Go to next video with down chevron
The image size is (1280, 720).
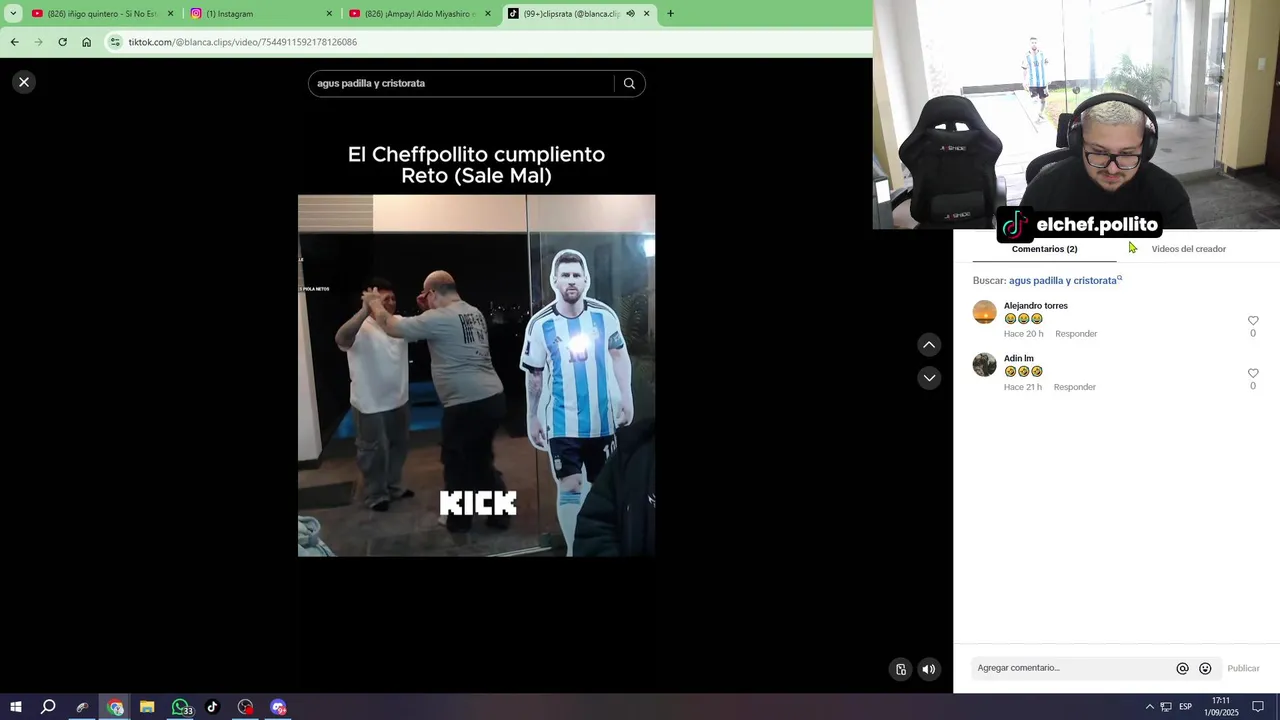coord(929,377)
